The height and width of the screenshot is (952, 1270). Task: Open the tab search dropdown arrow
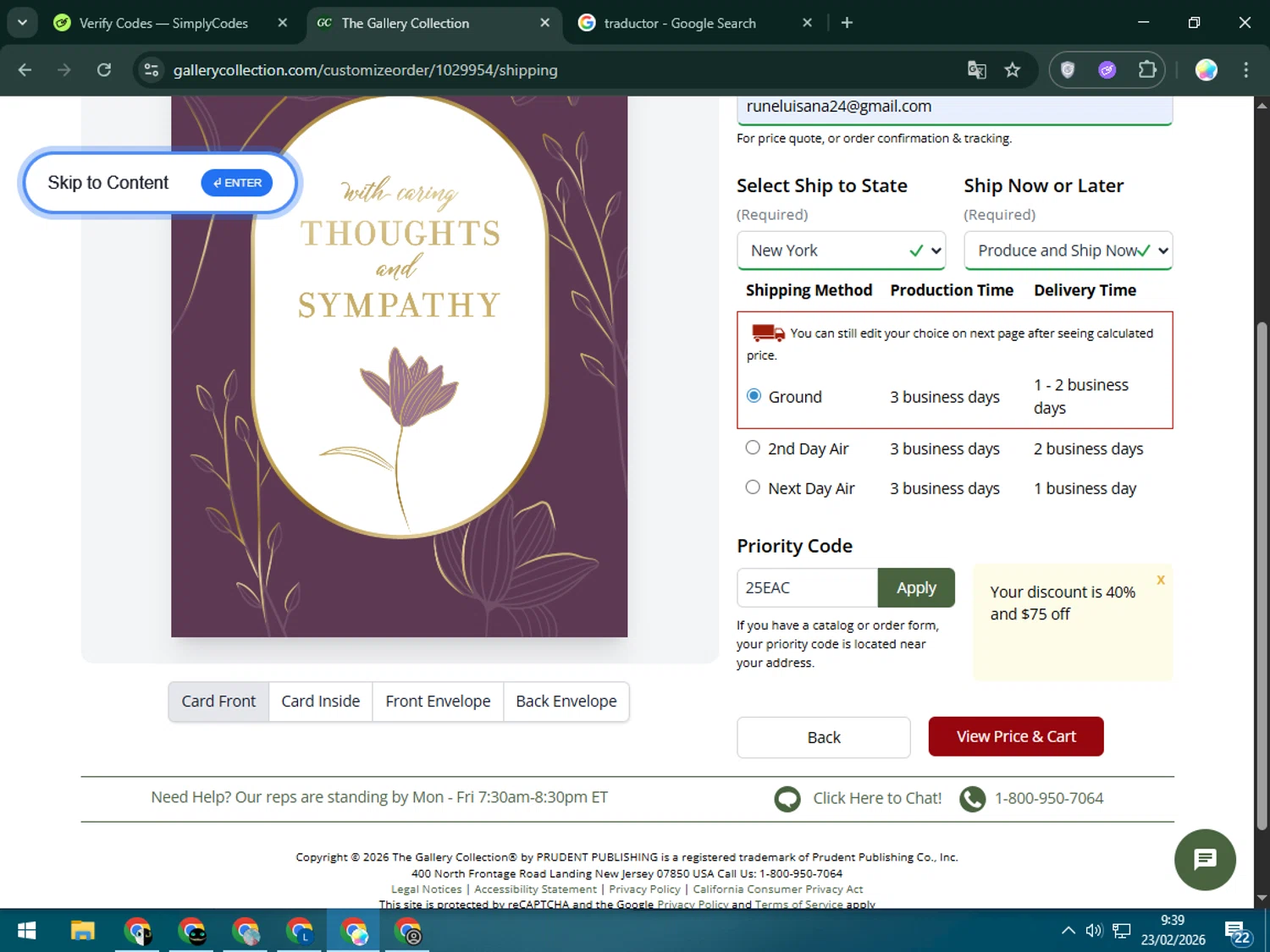22,23
